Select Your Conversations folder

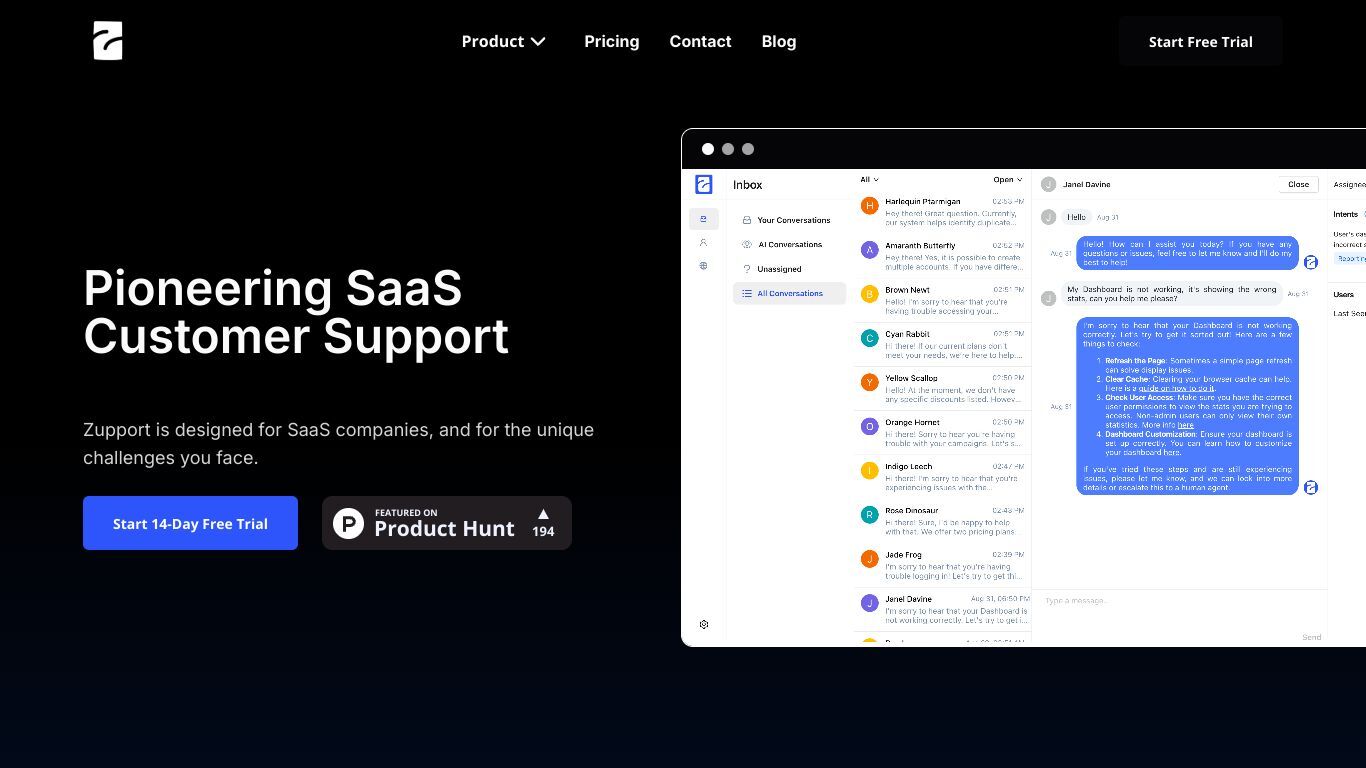(x=789, y=220)
